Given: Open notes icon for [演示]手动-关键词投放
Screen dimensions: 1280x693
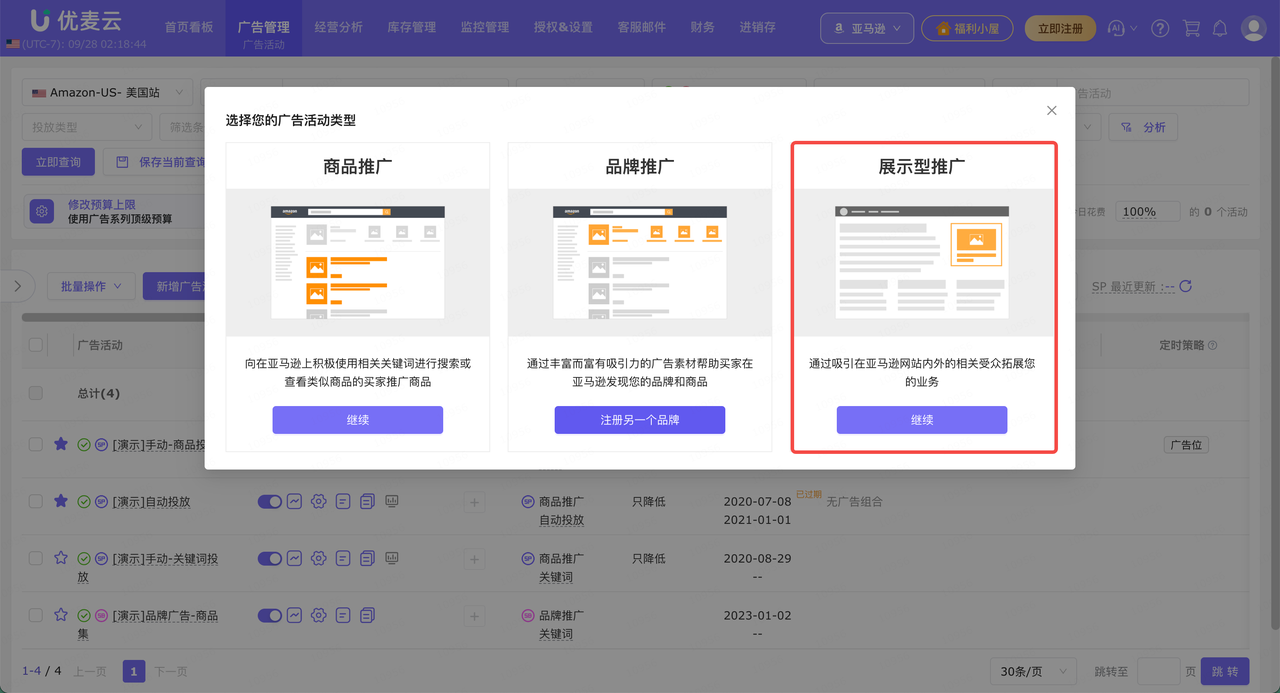Looking at the screenshot, I should click(x=343, y=558).
